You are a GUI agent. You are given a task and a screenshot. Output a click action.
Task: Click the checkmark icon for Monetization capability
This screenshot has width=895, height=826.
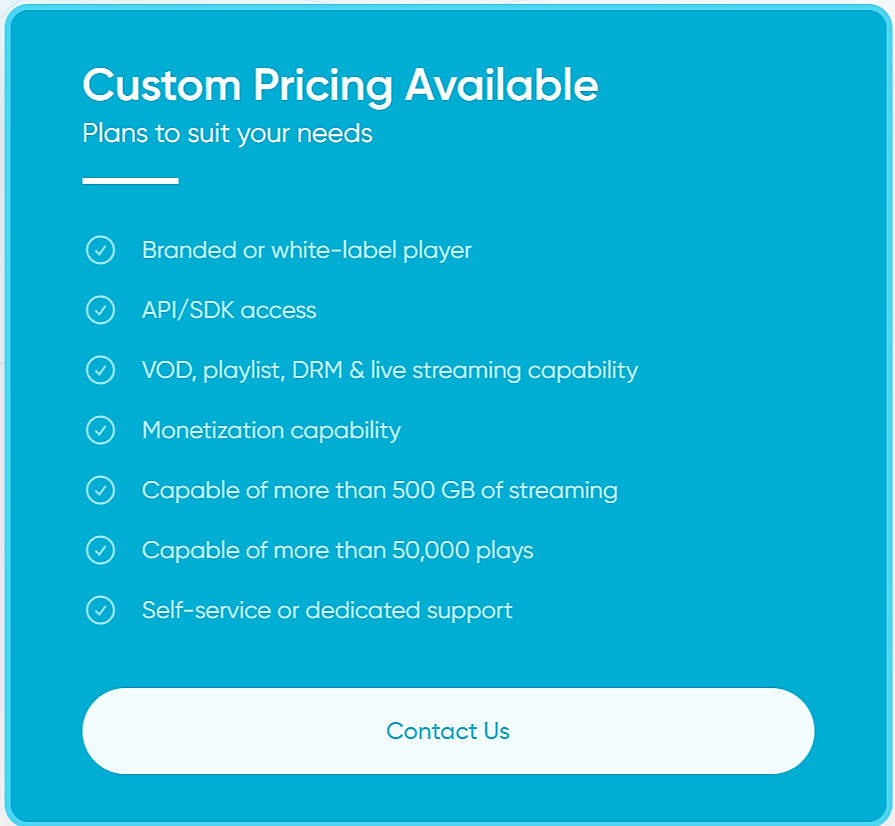click(100, 430)
